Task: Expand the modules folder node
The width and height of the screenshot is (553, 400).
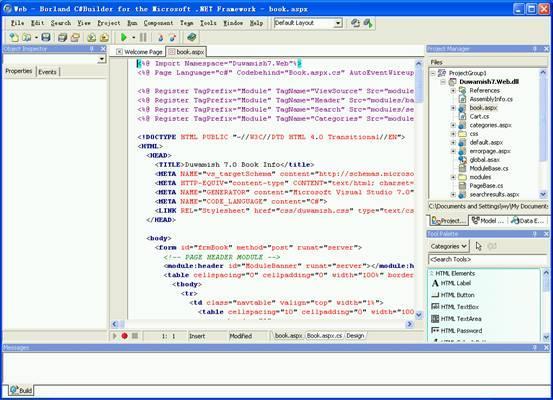Action: [x=453, y=177]
